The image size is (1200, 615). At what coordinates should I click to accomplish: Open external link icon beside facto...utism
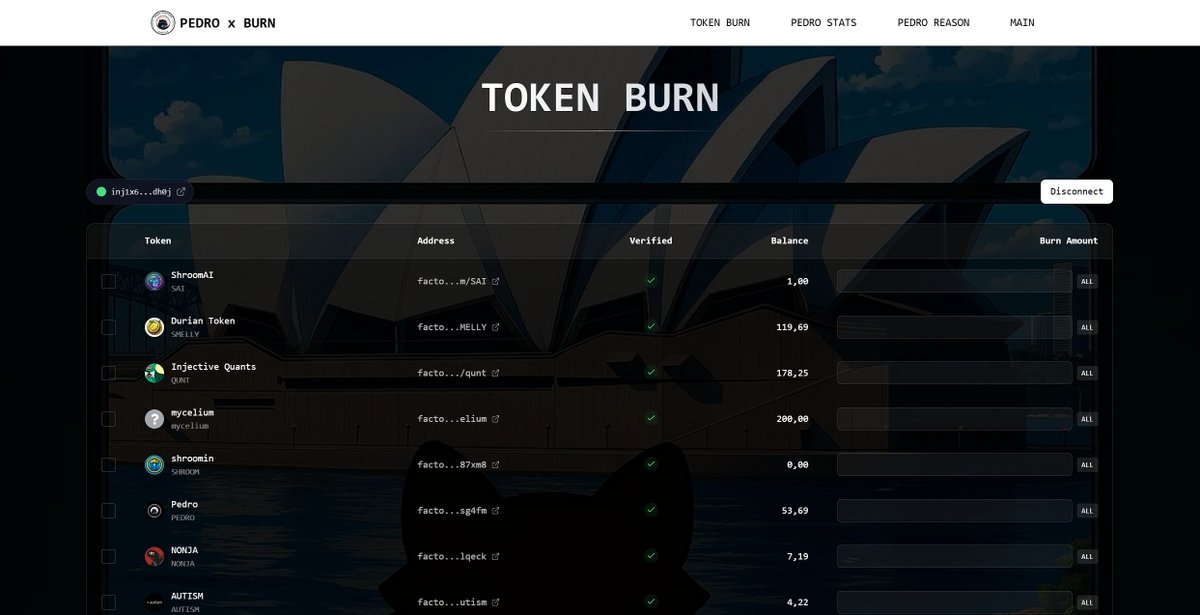click(x=495, y=602)
